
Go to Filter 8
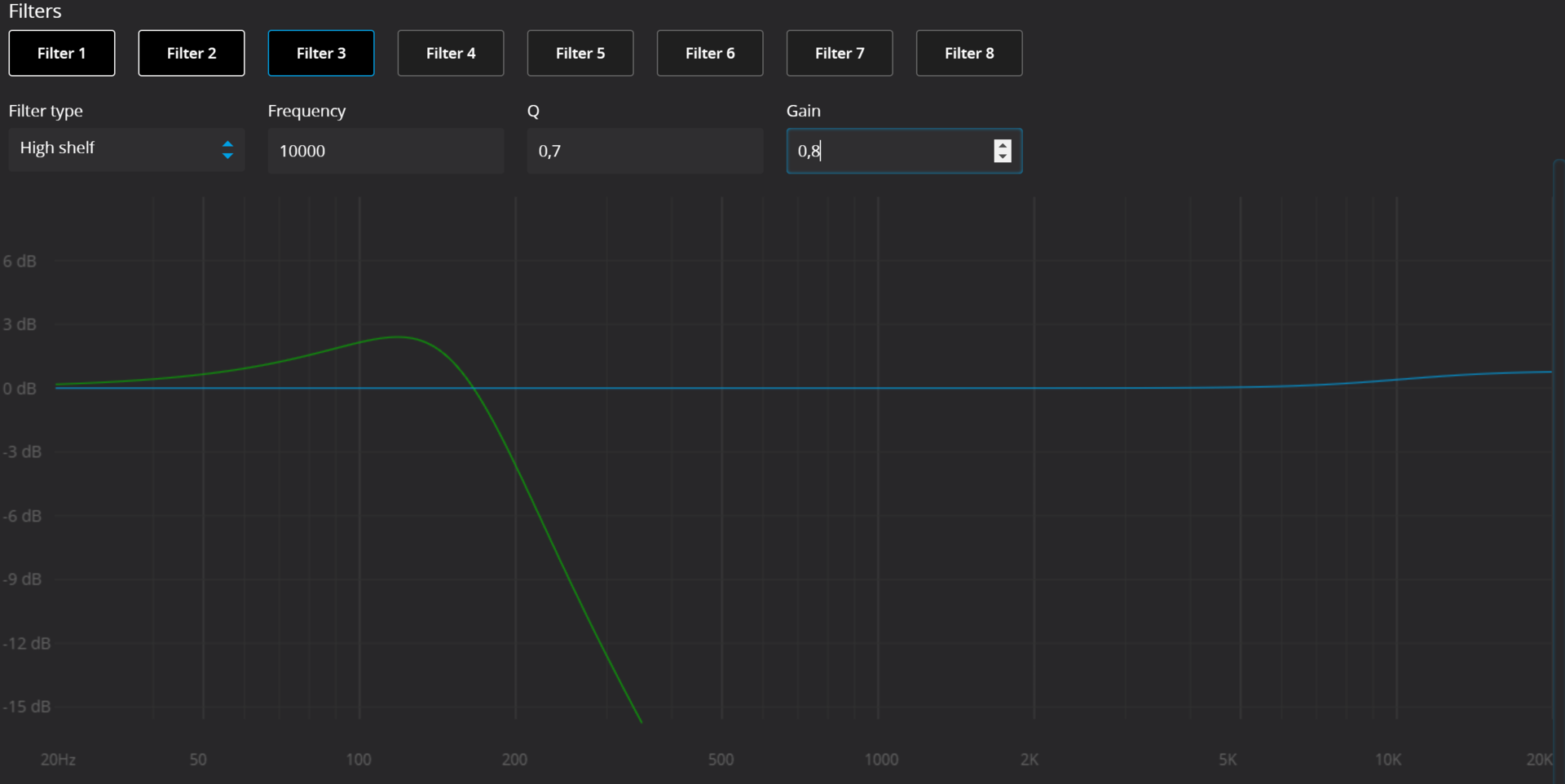pyautogui.click(x=969, y=53)
